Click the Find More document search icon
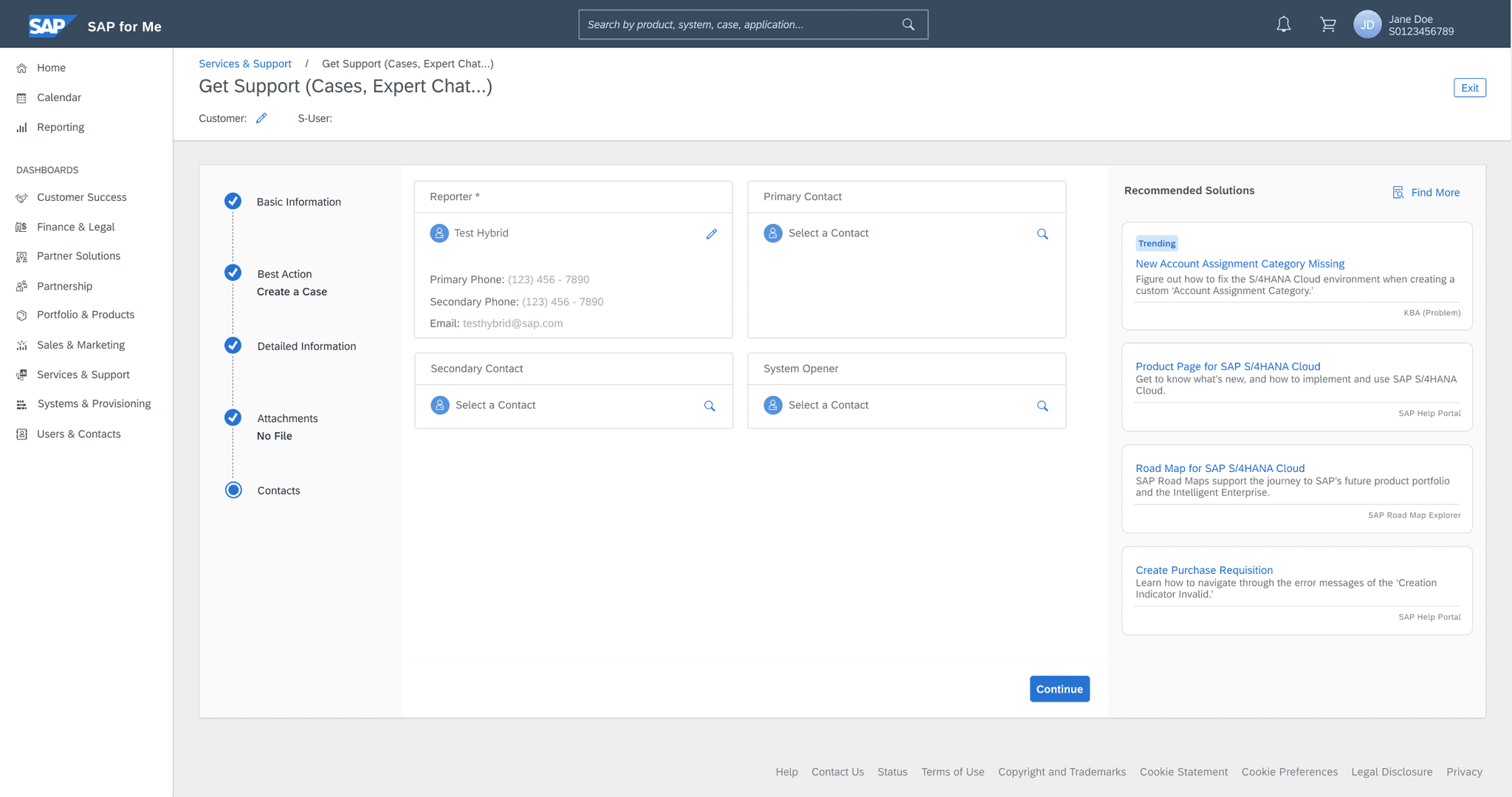The image size is (1512, 797). pos(1398,192)
